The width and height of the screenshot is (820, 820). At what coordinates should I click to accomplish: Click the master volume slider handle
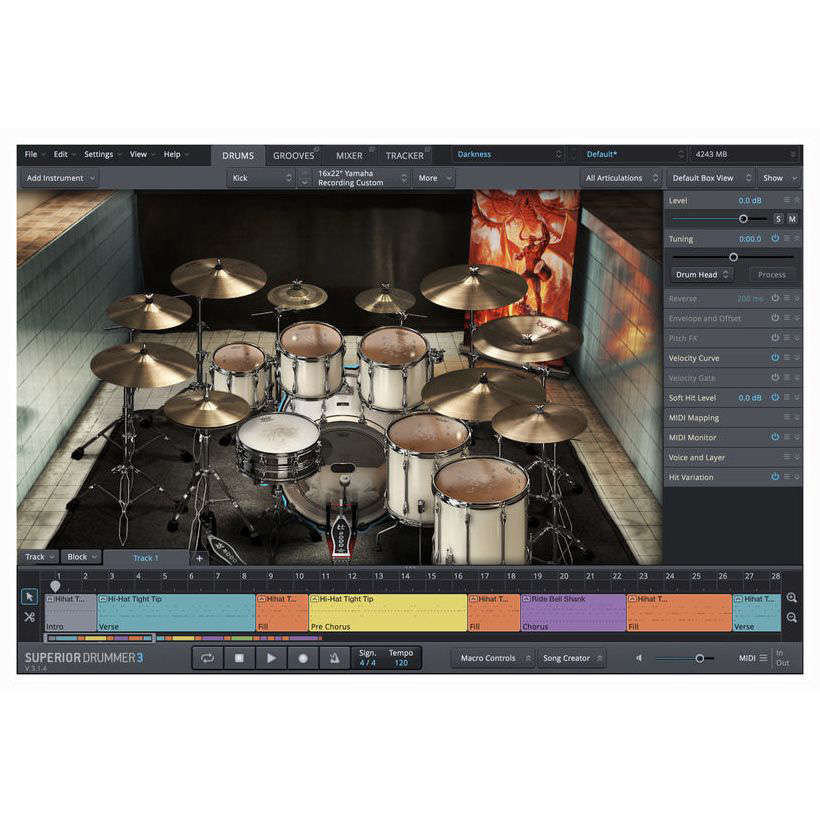(x=699, y=658)
